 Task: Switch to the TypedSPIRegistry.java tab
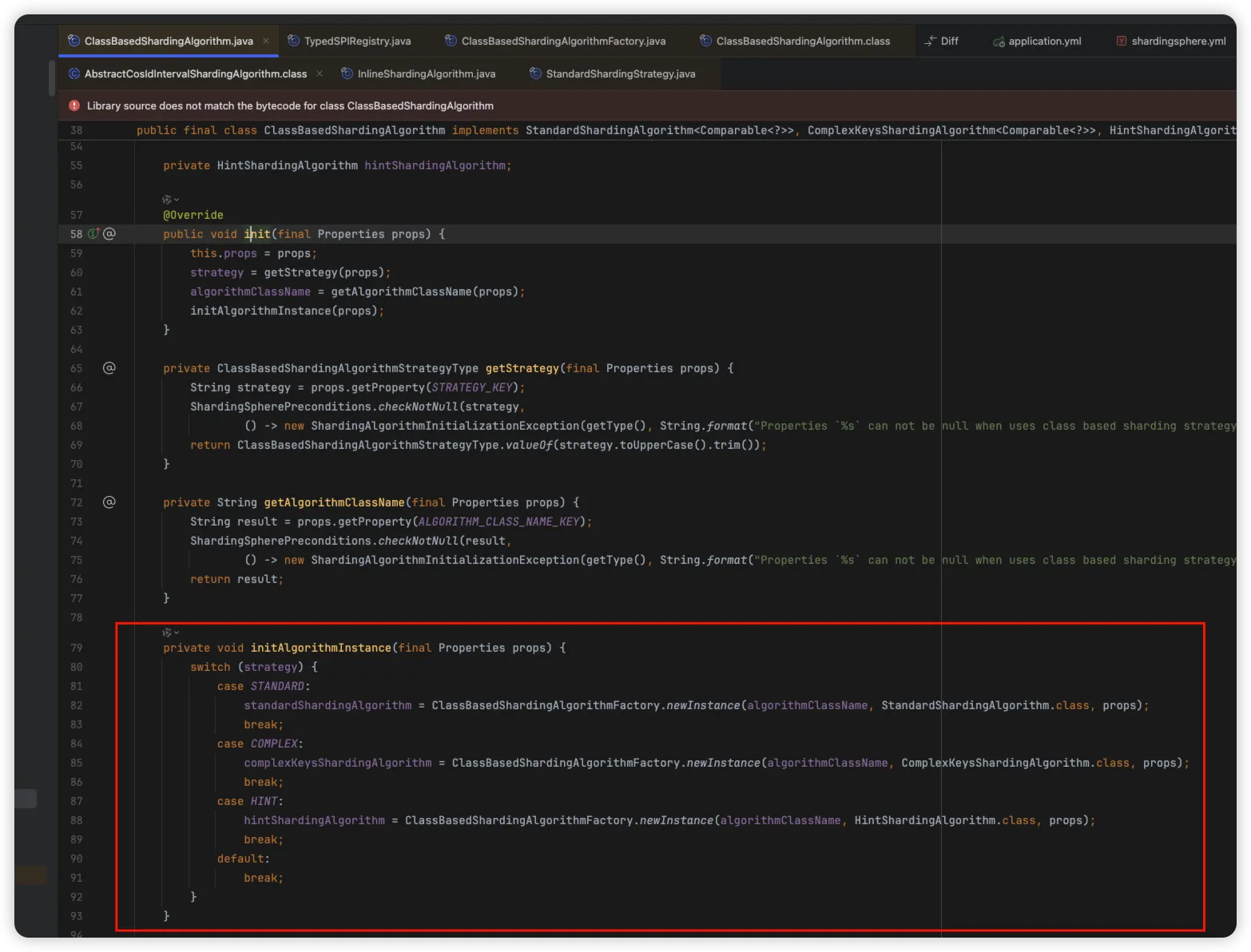click(x=356, y=41)
